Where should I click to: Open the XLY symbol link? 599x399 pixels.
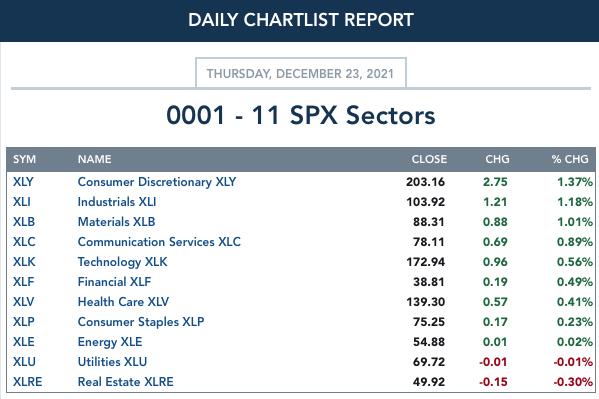point(23,182)
